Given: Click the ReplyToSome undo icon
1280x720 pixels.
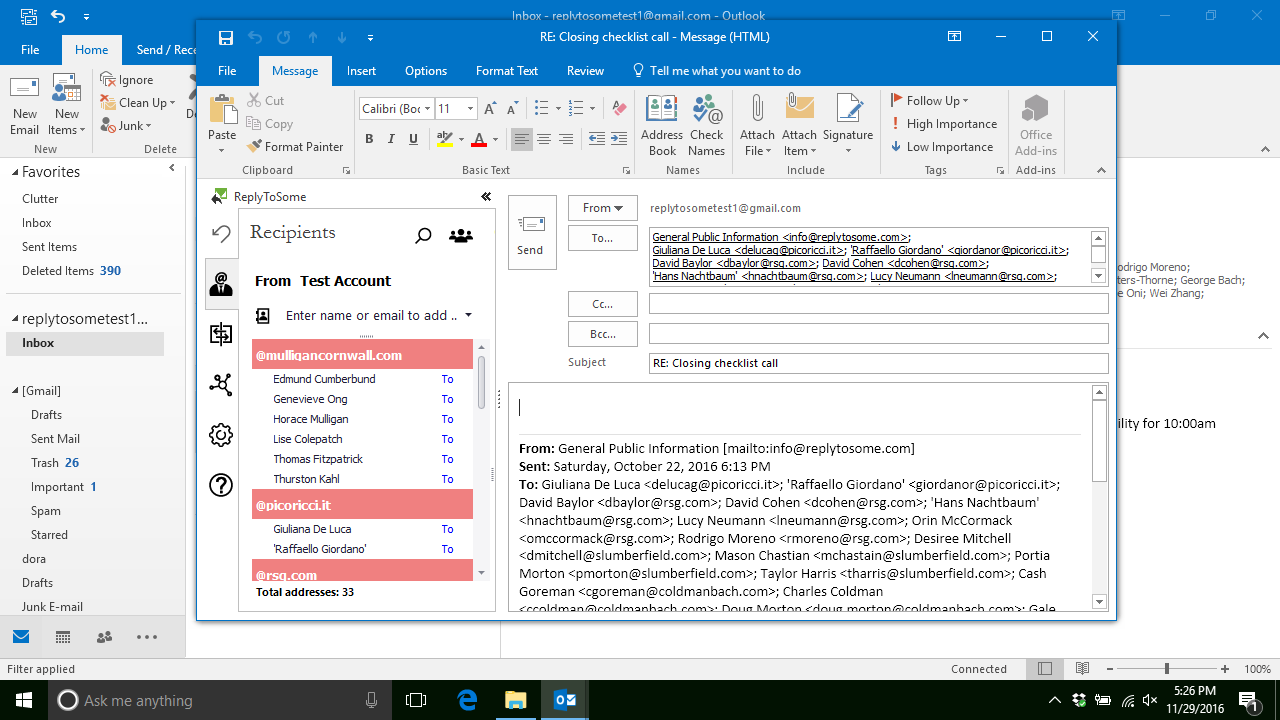Looking at the screenshot, I should (221, 234).
